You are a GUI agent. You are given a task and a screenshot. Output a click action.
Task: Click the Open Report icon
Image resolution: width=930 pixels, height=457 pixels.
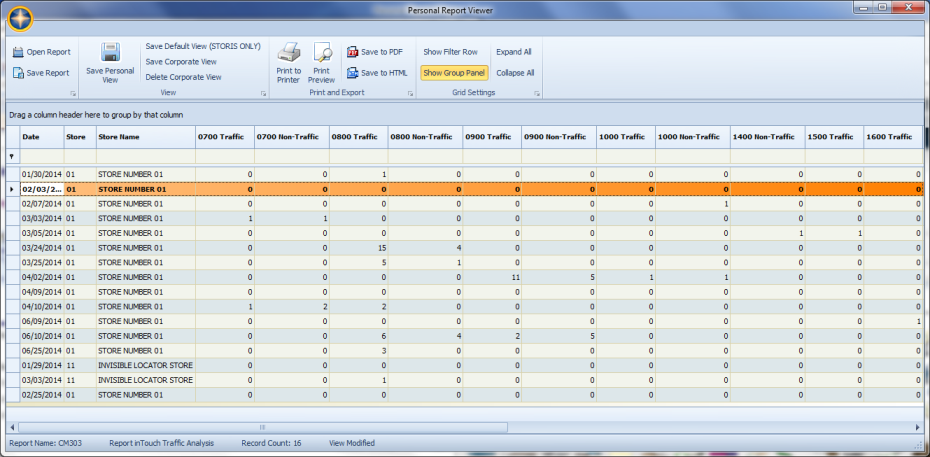pyautogui.click(x=19, y=52)
